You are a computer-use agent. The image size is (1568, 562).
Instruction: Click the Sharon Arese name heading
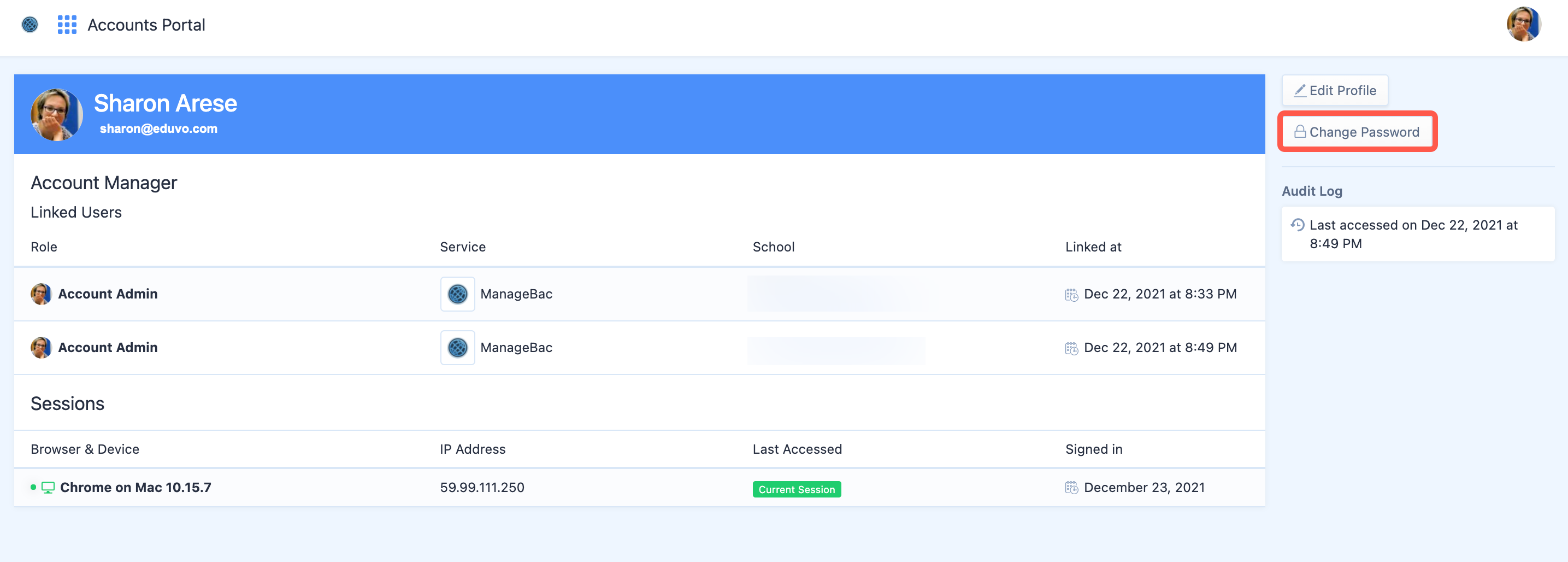(165, 103)
